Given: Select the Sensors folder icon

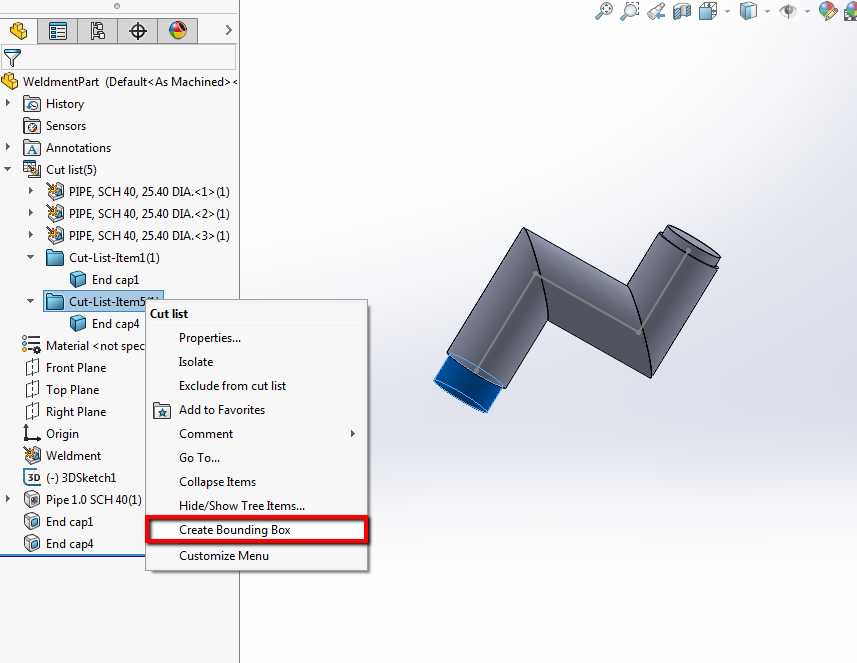Looking at the screenshot, I should pyautogui.click(x=32, y=126).
